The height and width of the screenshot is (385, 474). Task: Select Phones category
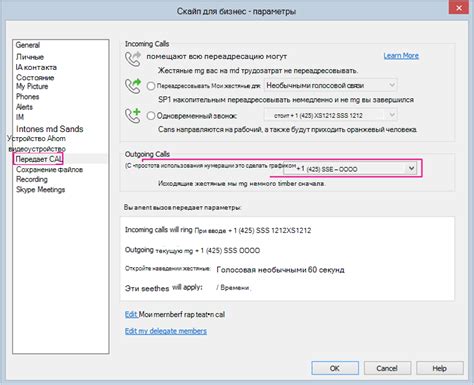[x=27, y=97]
